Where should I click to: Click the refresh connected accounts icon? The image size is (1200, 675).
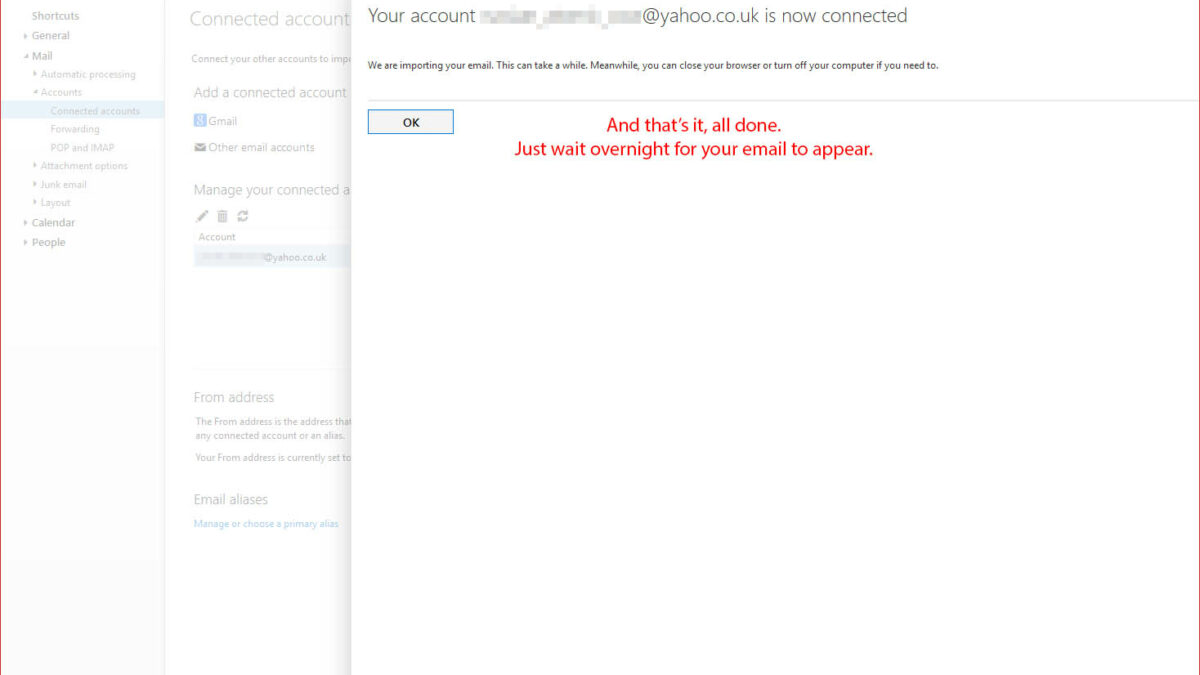[243, 216]
